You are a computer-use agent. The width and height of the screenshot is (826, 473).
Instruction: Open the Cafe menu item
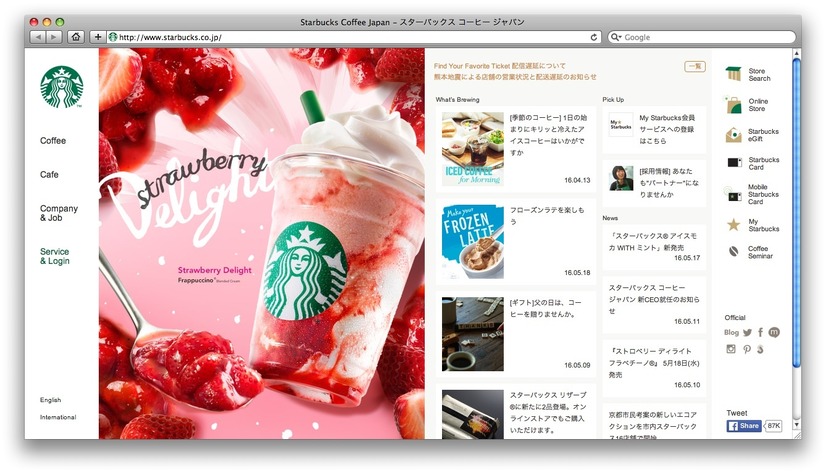(x=49, y=174)
